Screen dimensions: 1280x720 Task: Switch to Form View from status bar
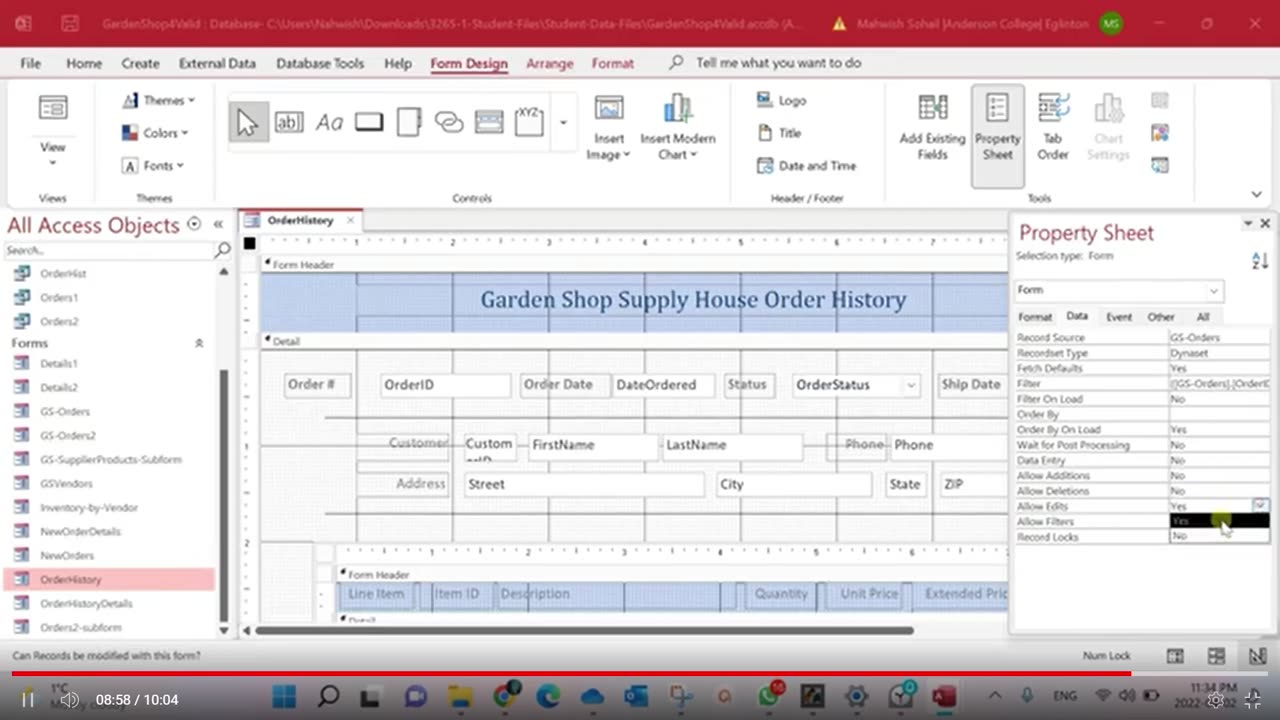coord(1175,656)
